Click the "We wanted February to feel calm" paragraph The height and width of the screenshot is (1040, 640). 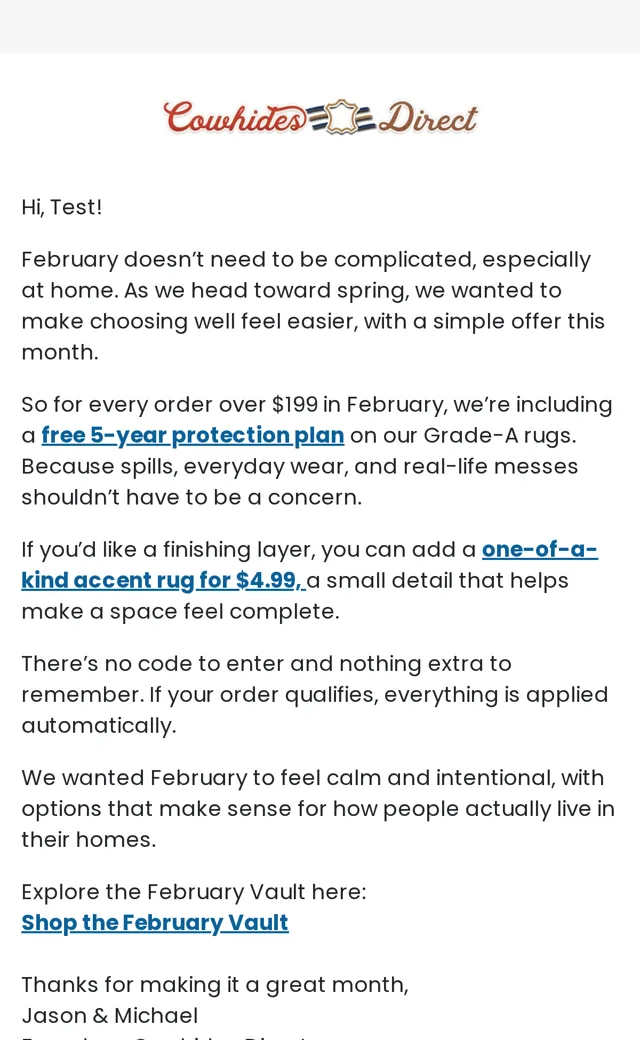[318, 809]
